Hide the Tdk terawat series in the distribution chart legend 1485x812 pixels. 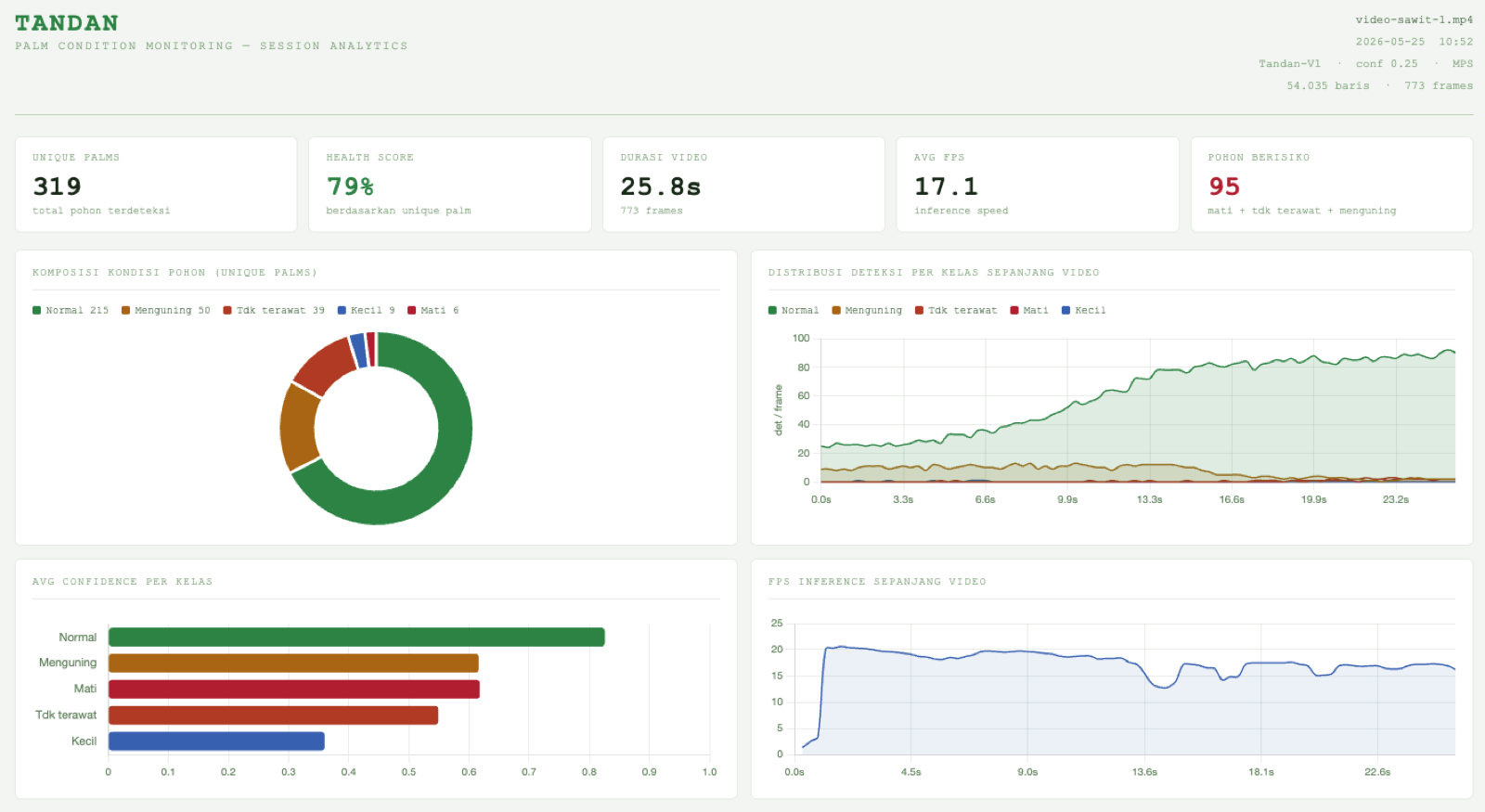coord(956,311)
